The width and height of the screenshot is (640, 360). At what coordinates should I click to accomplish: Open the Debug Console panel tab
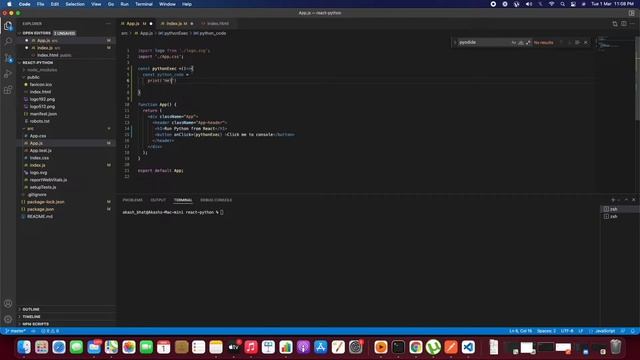tap(216, 200)
